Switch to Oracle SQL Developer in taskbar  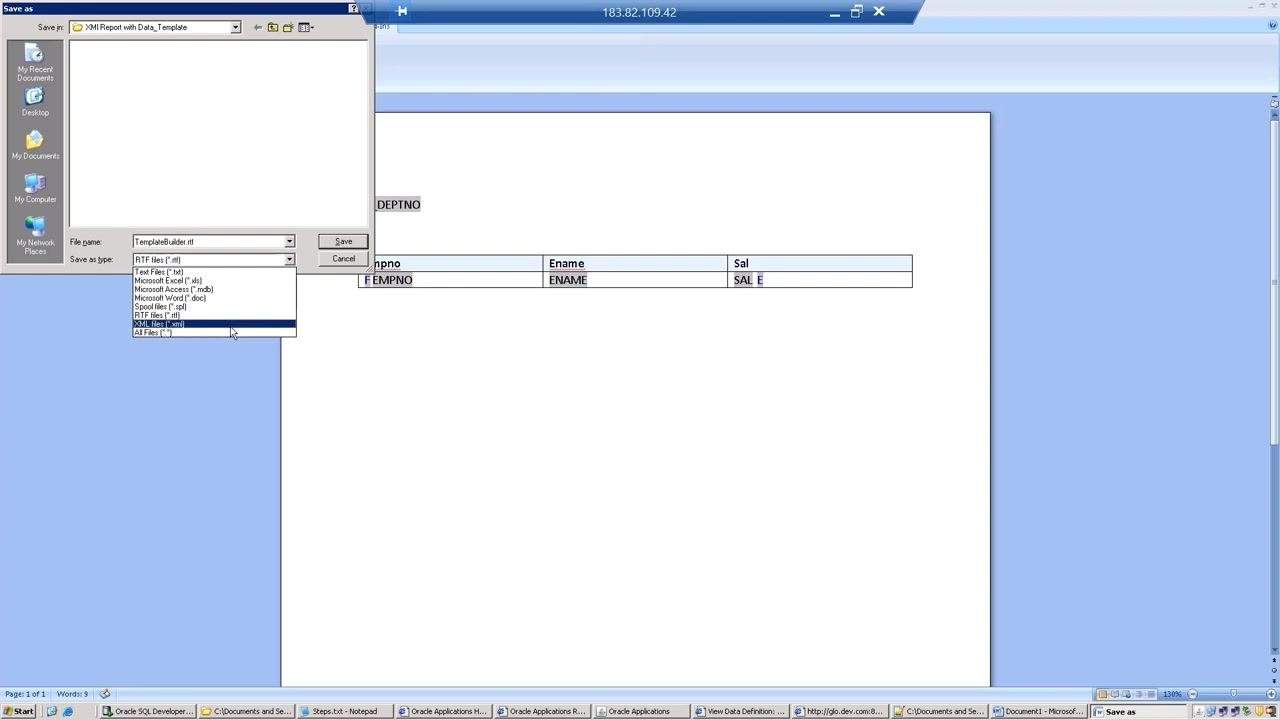[149, 712]
